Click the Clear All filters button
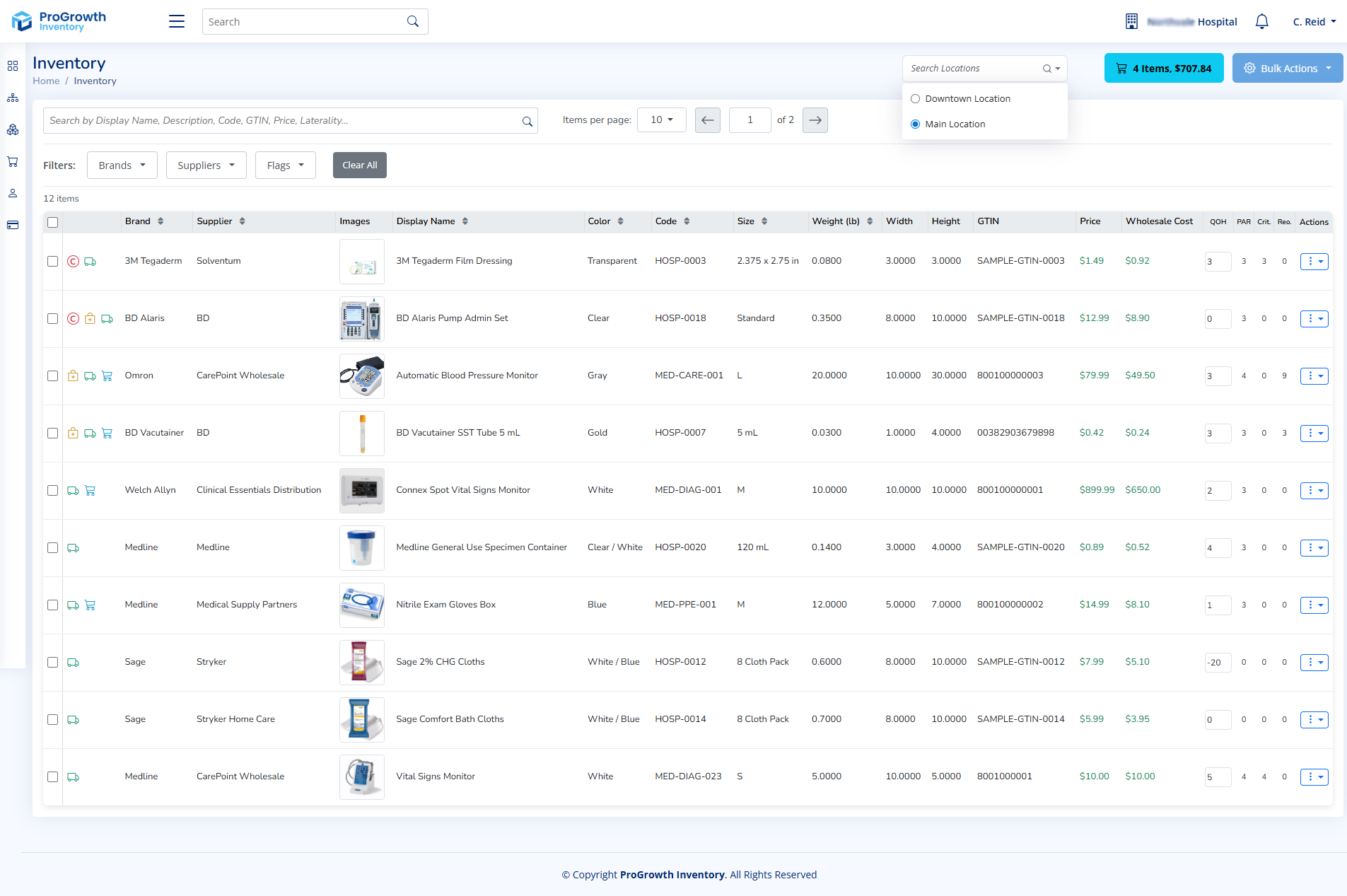The width and height of the screenshot is (1347, 896). click(x=360, y=165)
